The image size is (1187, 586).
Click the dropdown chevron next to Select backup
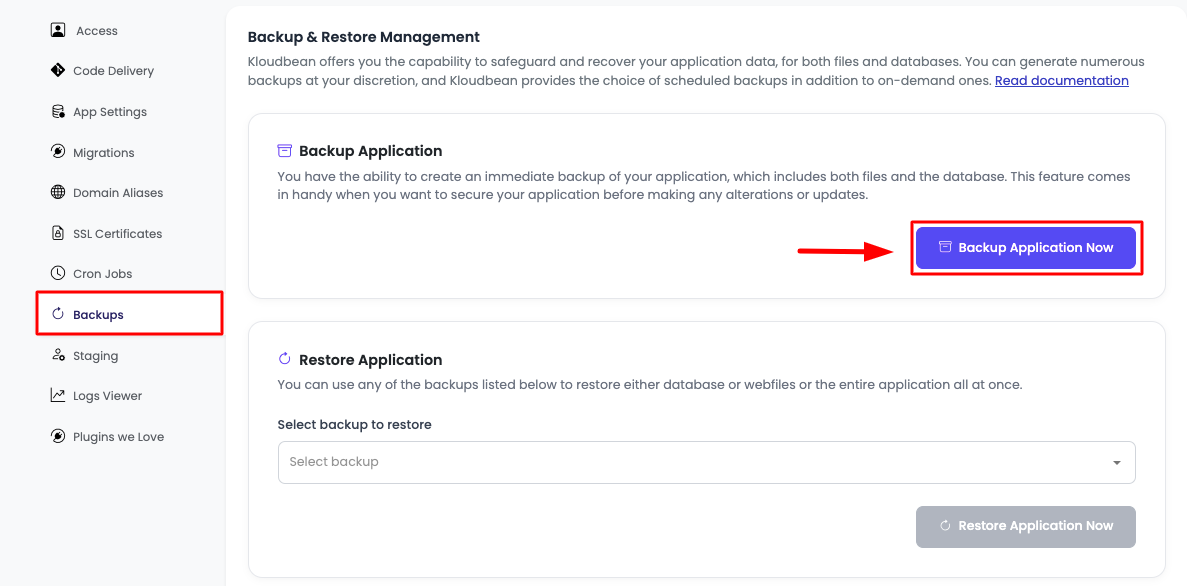click(1117, 462)
